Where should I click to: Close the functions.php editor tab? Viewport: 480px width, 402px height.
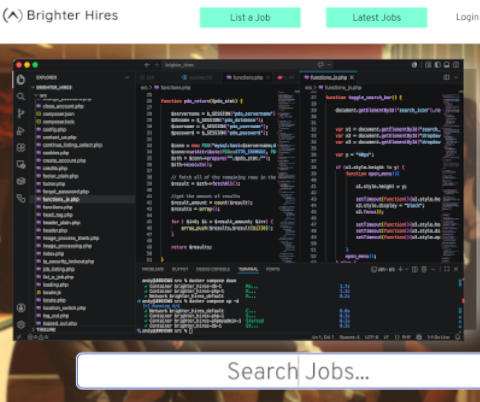pos(268,77)
